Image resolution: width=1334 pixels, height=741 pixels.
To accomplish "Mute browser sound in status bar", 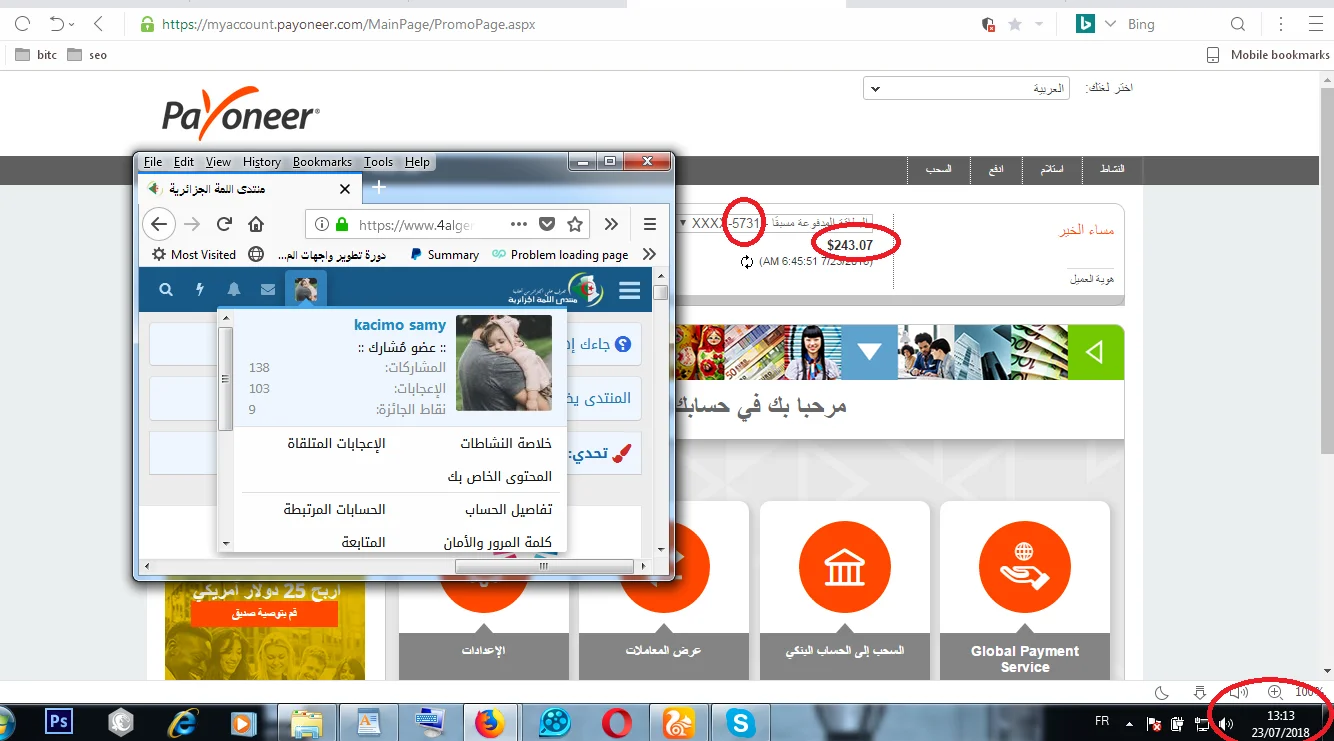I will tap(1239, 692).
